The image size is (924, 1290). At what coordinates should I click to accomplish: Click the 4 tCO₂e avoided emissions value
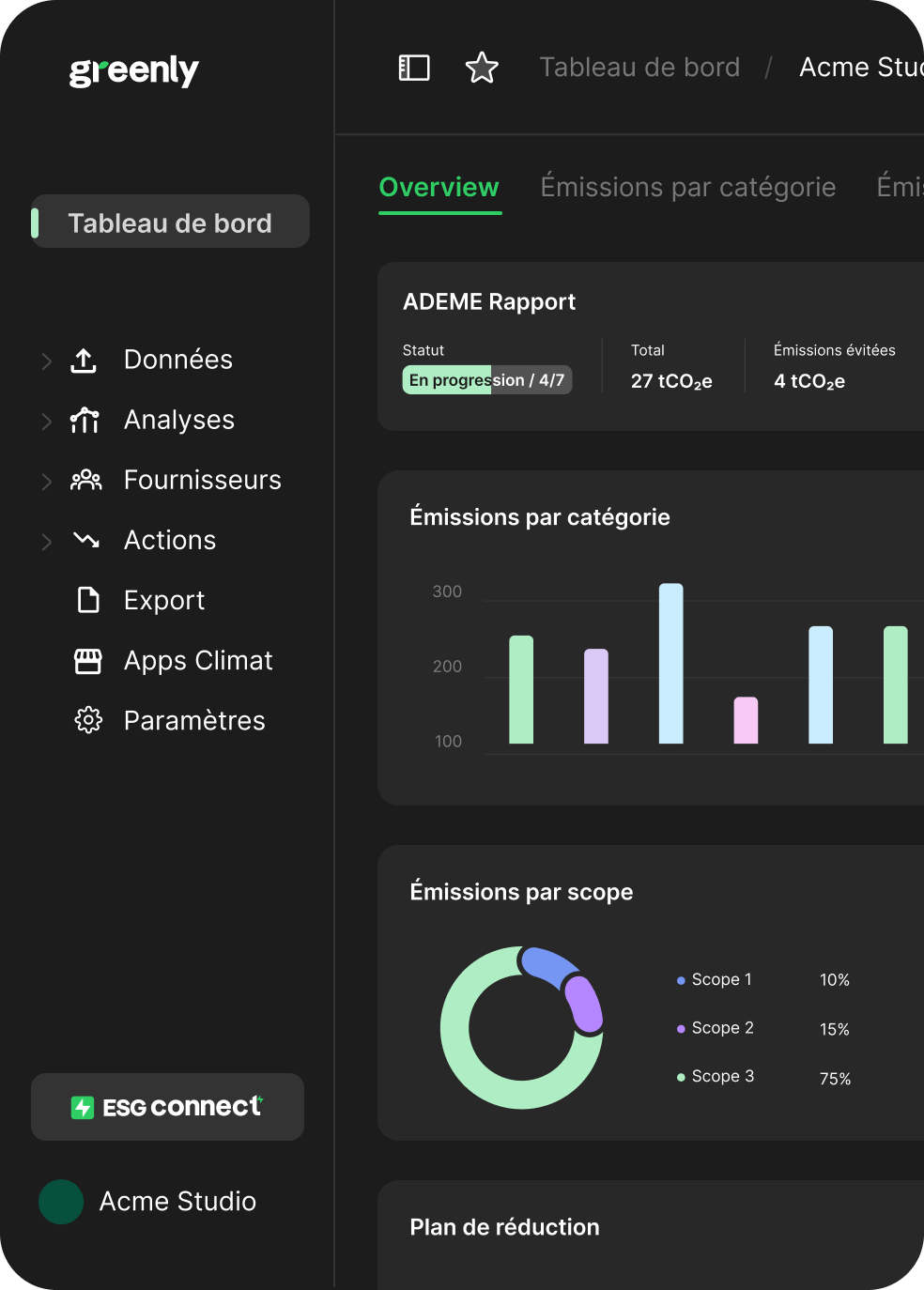point(809,381)
